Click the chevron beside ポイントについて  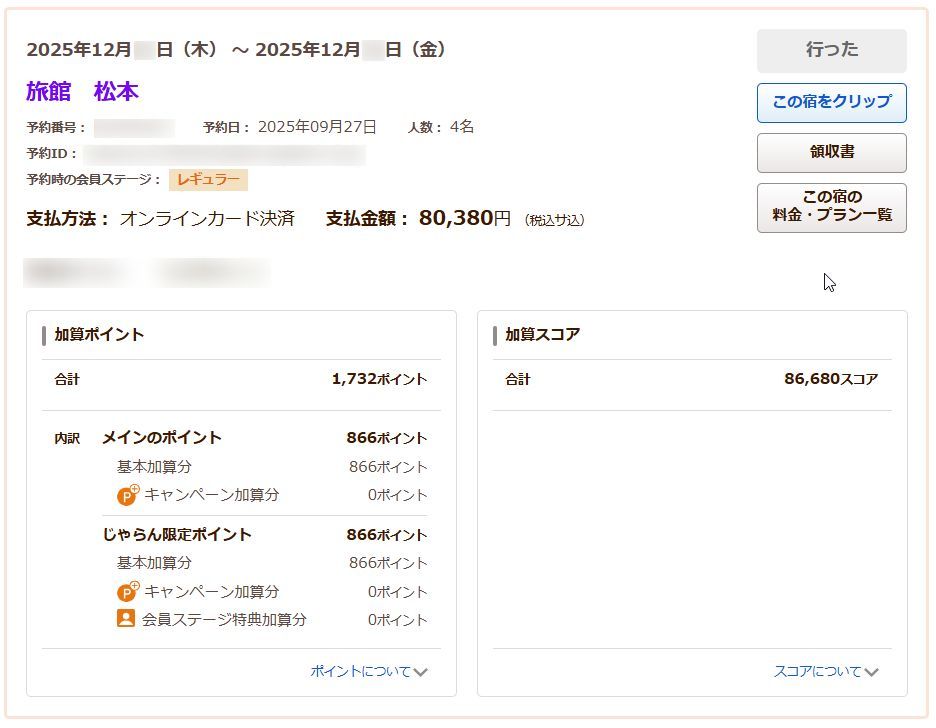tap(421, 672)
